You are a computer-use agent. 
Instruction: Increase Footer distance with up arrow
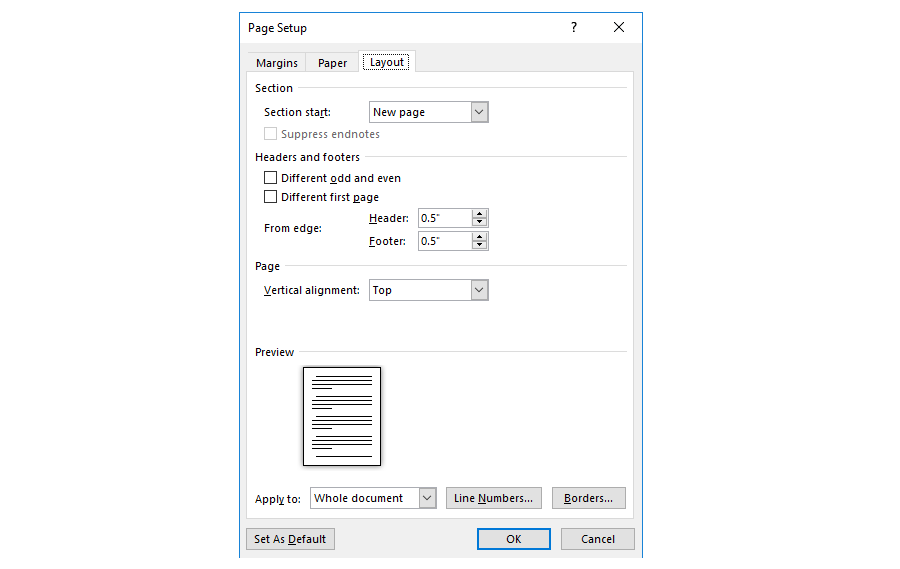(480, 237)
